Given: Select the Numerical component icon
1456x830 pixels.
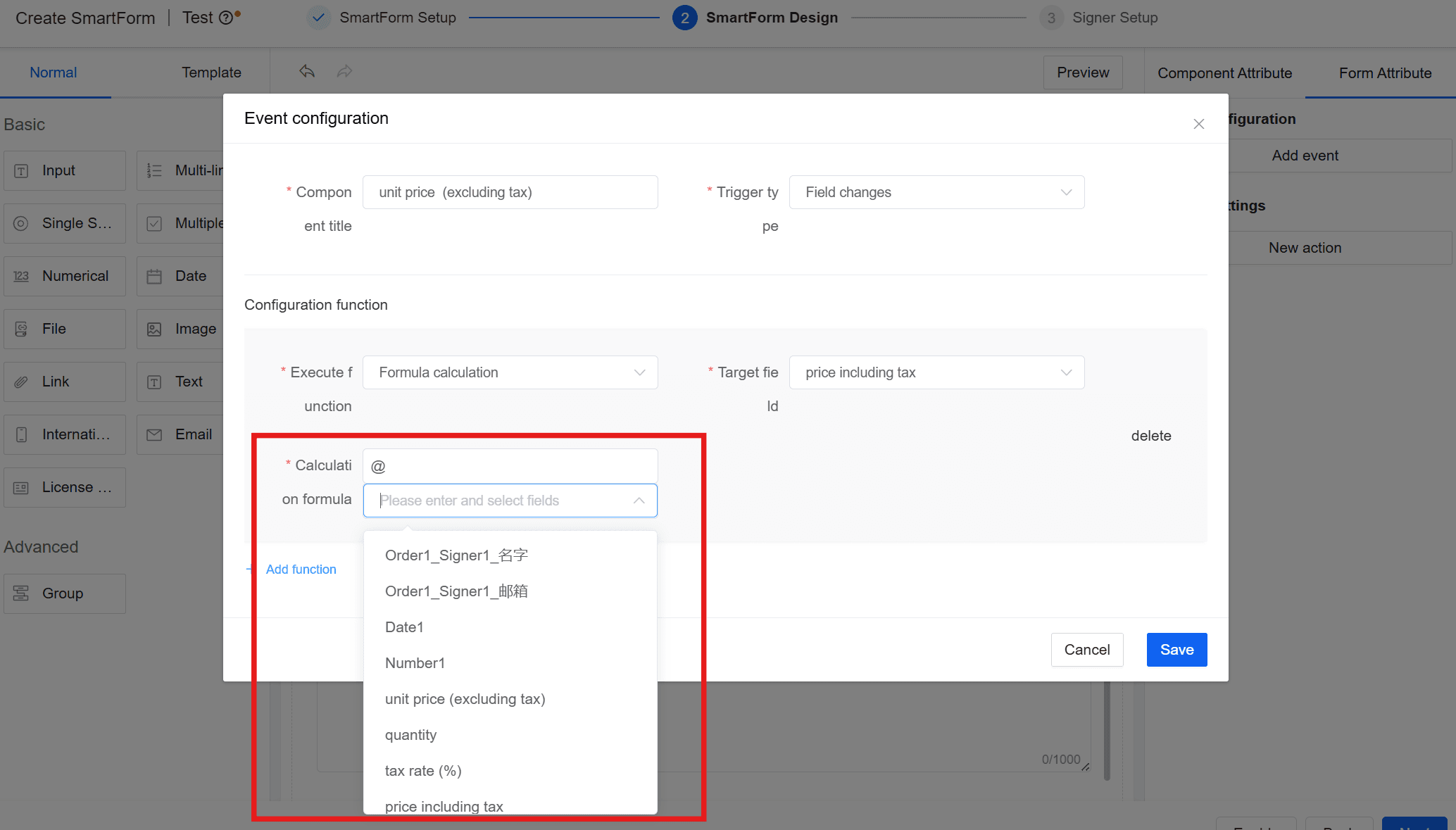Looking at the screenshot, I should tap(21, 276).
